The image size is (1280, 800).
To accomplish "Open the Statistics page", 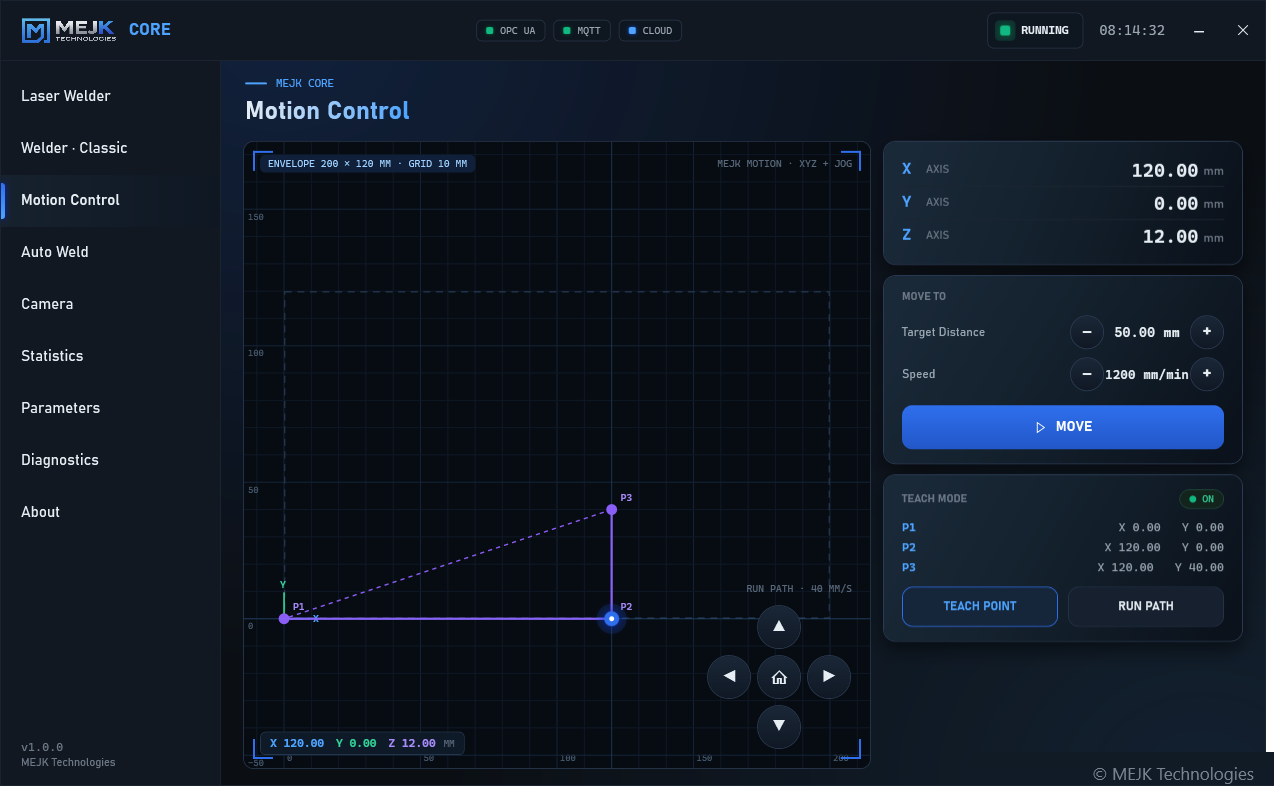I will click(110, 356).
